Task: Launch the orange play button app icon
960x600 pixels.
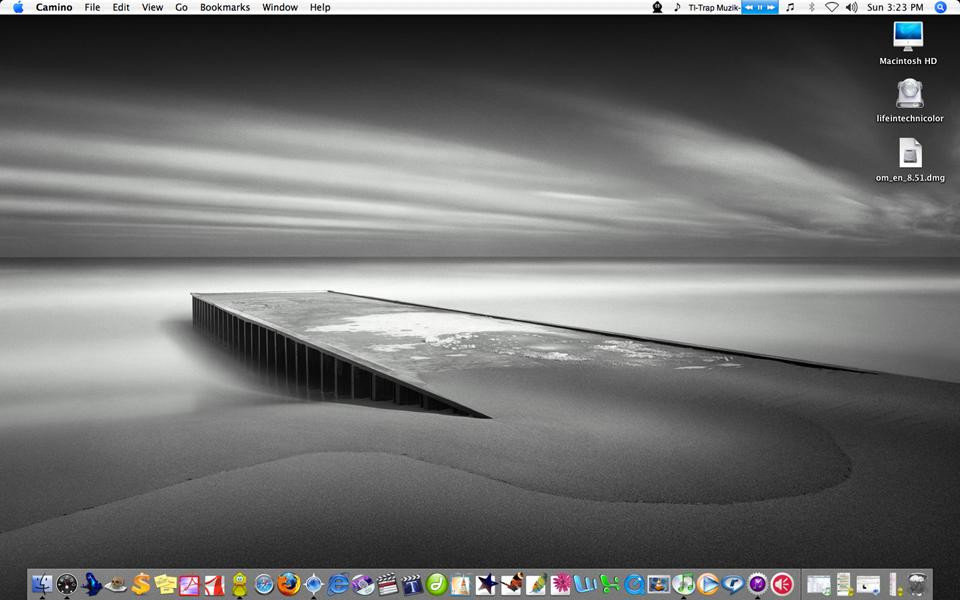Action: 708,584
